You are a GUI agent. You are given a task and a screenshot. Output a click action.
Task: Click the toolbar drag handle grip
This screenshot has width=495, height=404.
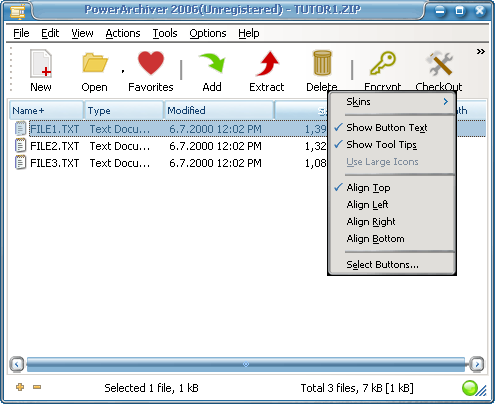point(11,69)
